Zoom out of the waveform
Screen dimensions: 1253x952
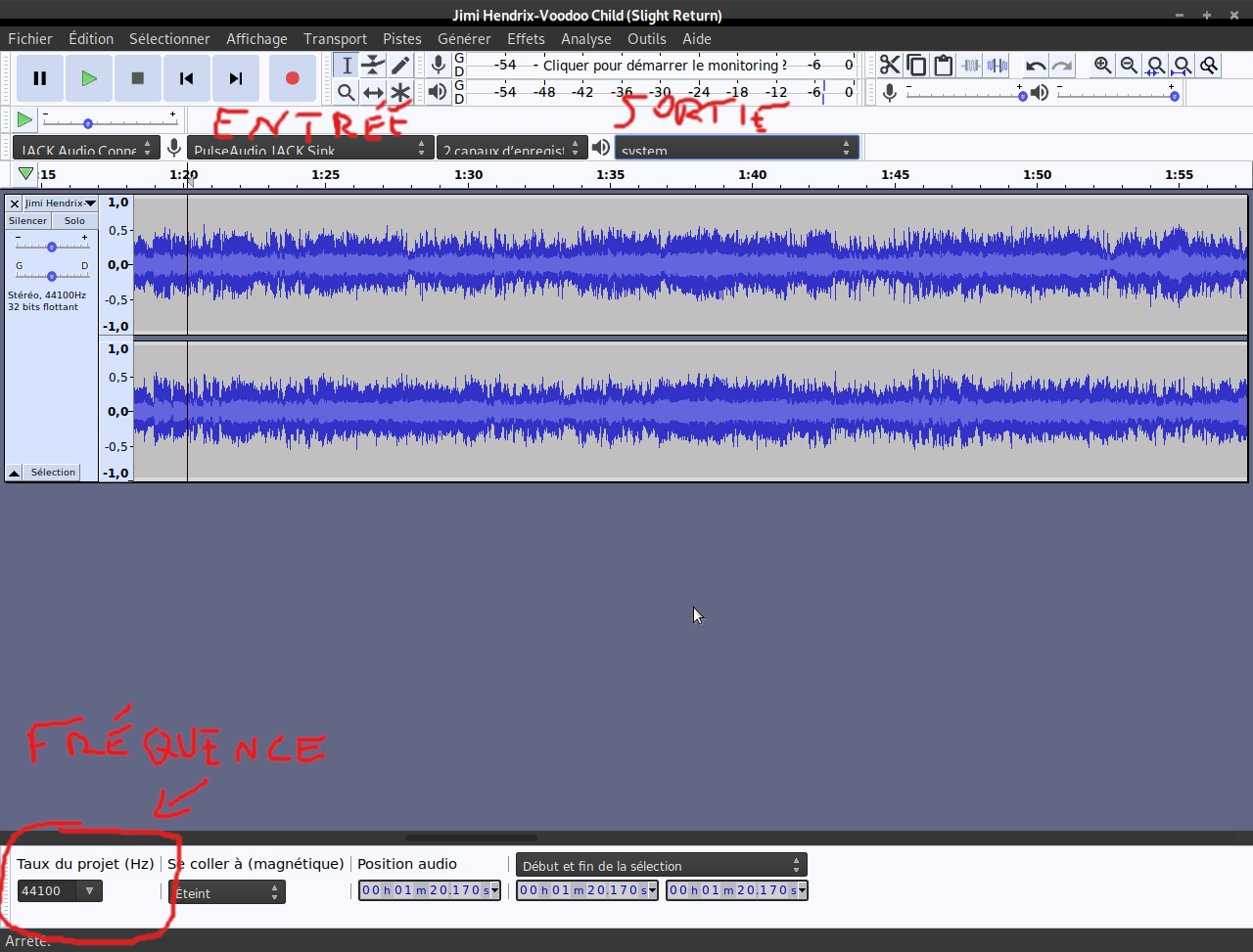pos(1130,66)
